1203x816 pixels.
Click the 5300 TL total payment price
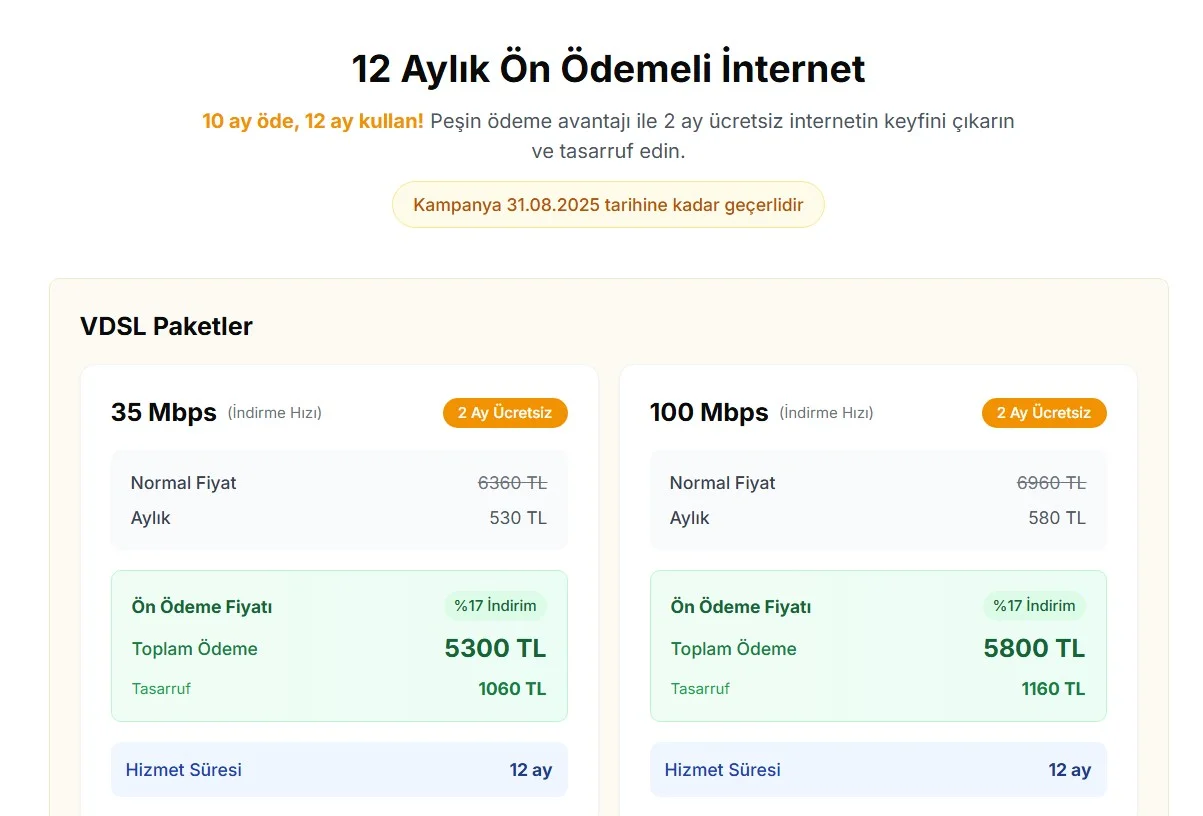tap(495, 648)
